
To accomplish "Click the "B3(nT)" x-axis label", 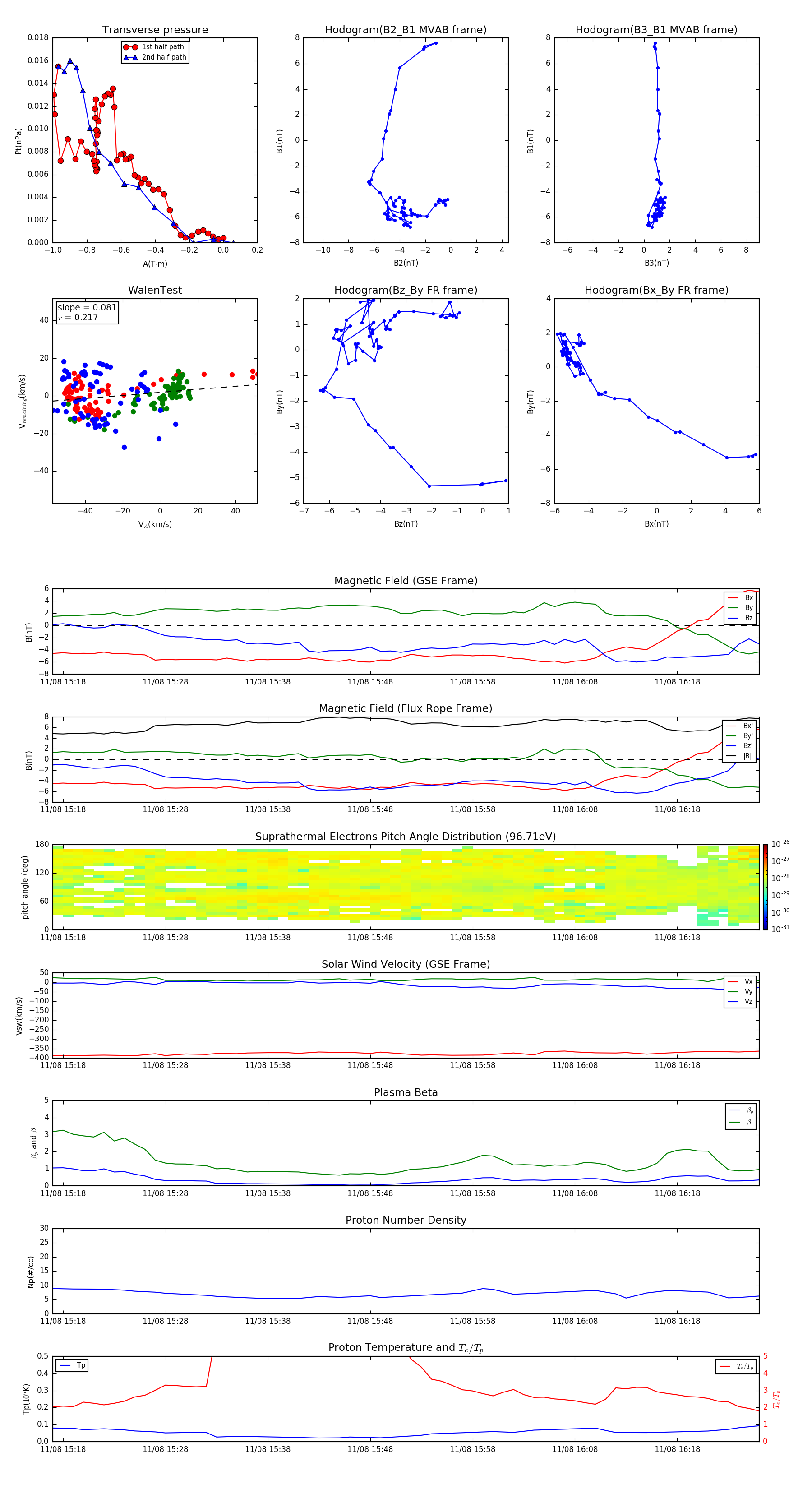I will pyautogui.click(x=656, y=263).
